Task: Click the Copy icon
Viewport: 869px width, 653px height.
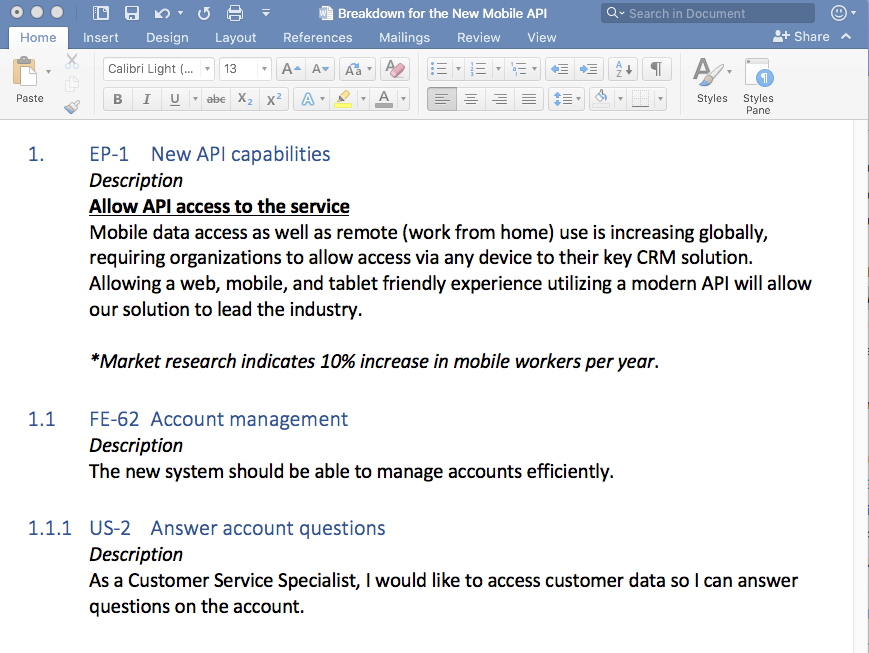Action: (71, 84)
